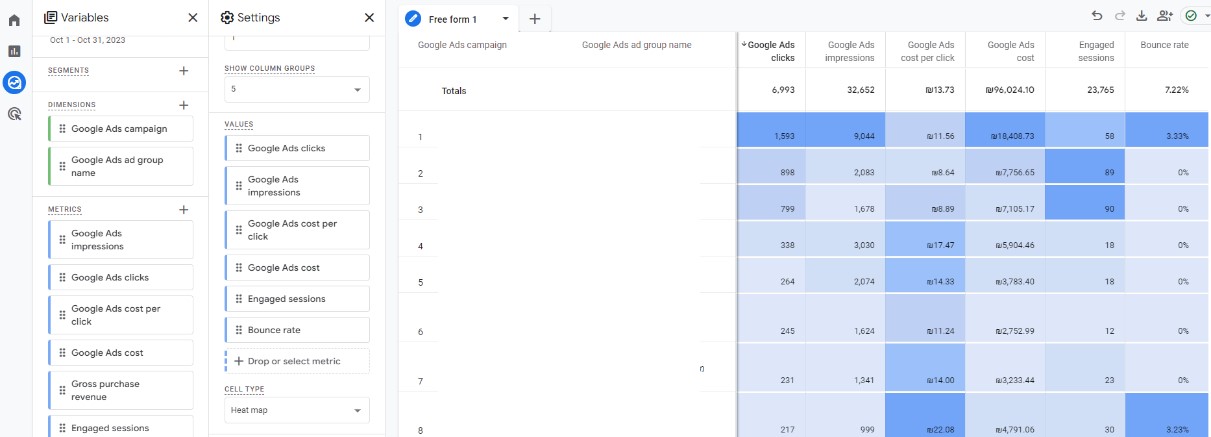Add a new dimension with plus icon
Viewport: 1211px width, 437px height.
coord(183,105)
